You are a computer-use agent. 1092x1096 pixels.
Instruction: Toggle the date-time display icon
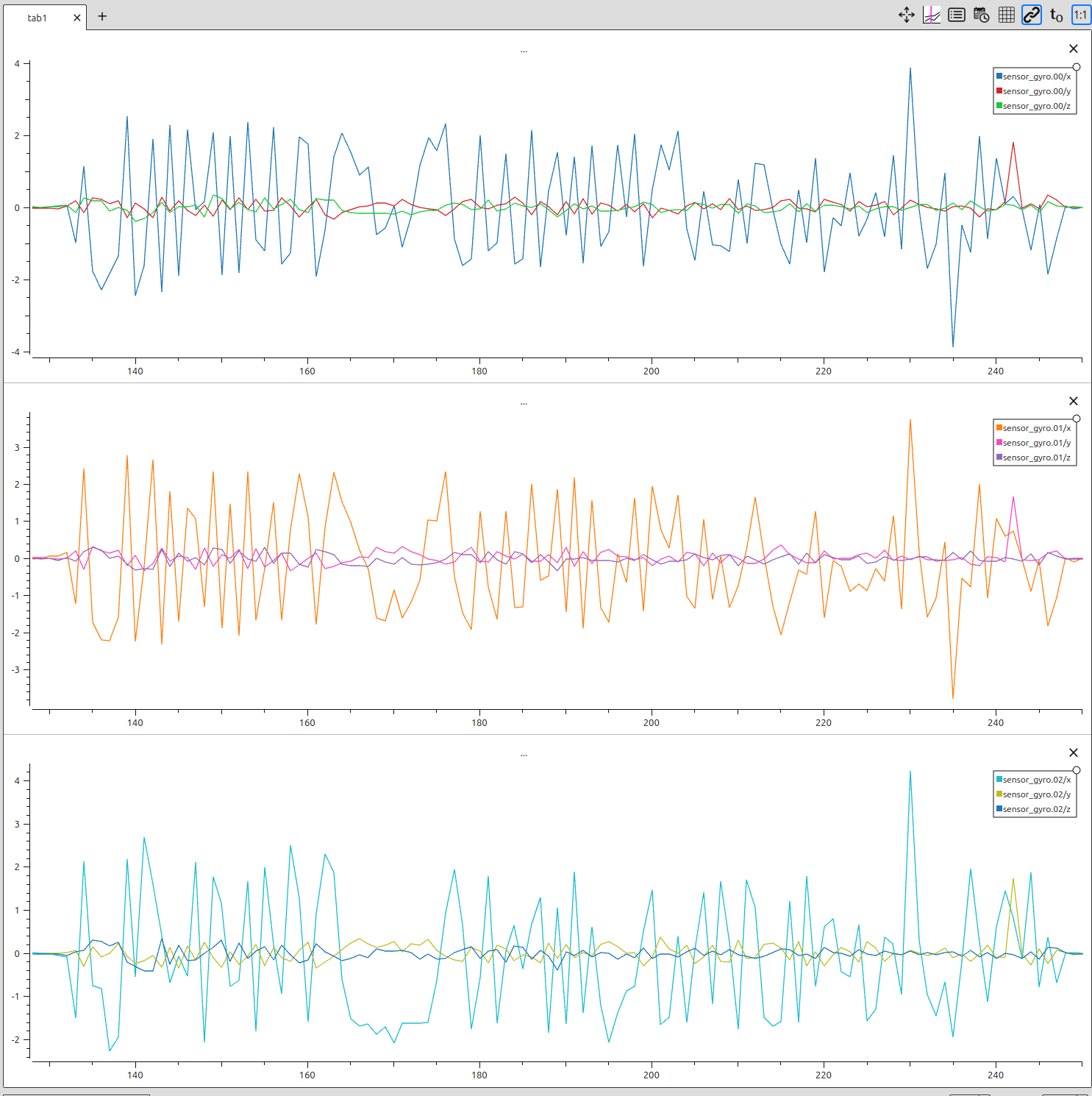[982, 15]
